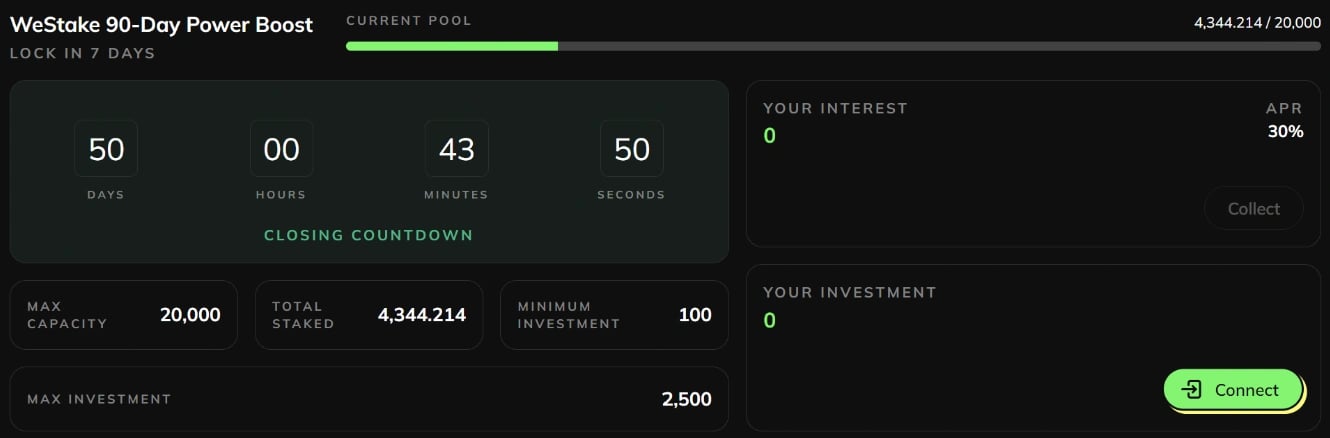
Task: Select the Total Staked 4,344.214 card
Action: [x=369, y=315]
